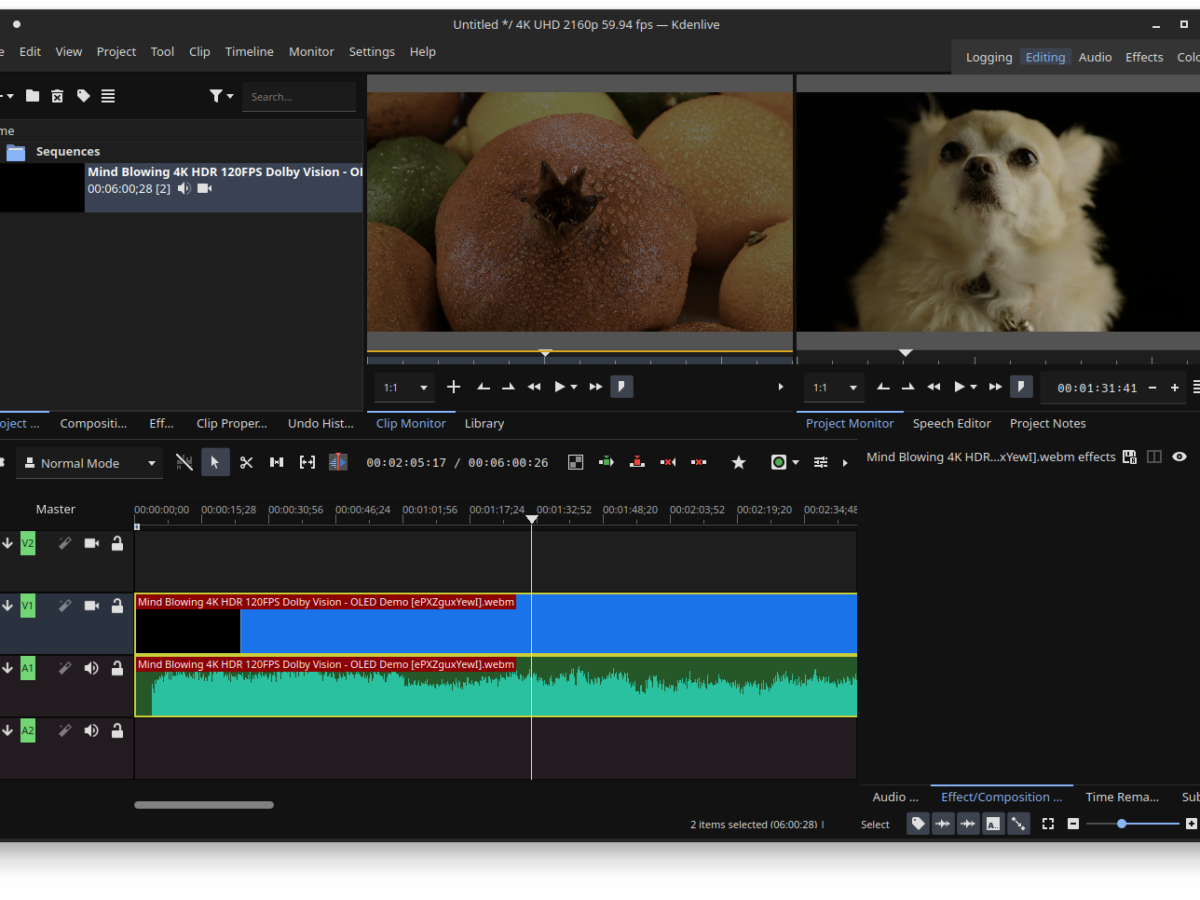Click Fit Zoom to Project icon
1200x900 pixels.
click(1047, 824)
